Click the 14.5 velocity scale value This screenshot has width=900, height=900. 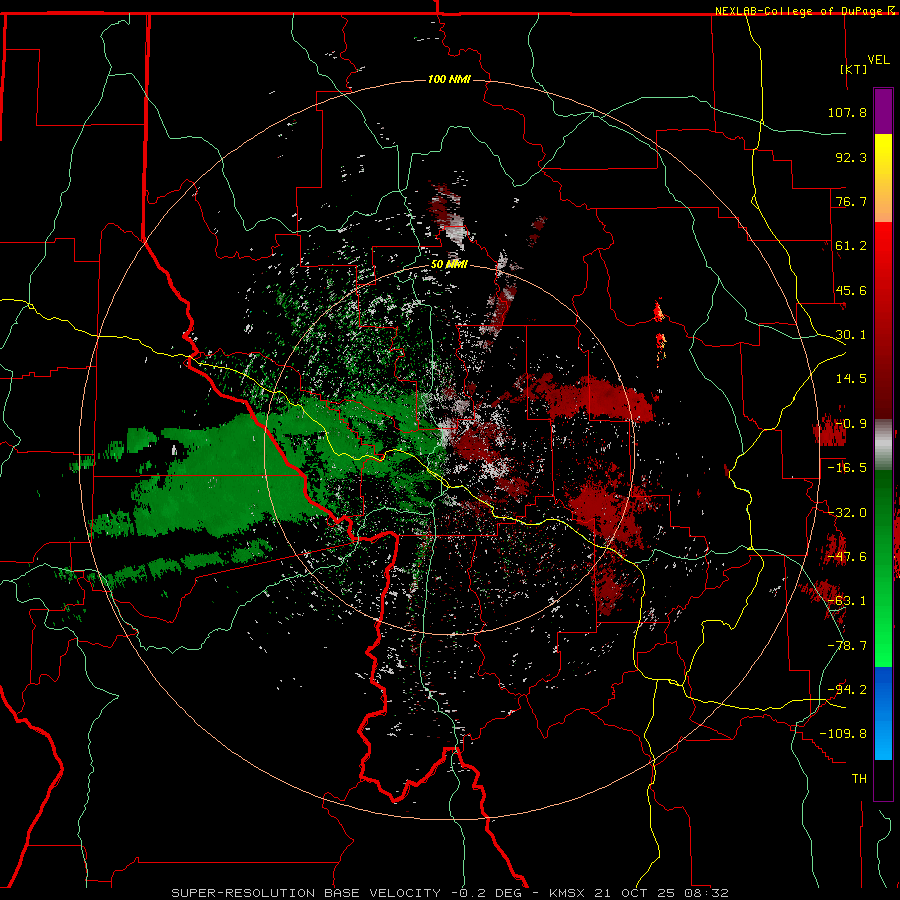851,379
